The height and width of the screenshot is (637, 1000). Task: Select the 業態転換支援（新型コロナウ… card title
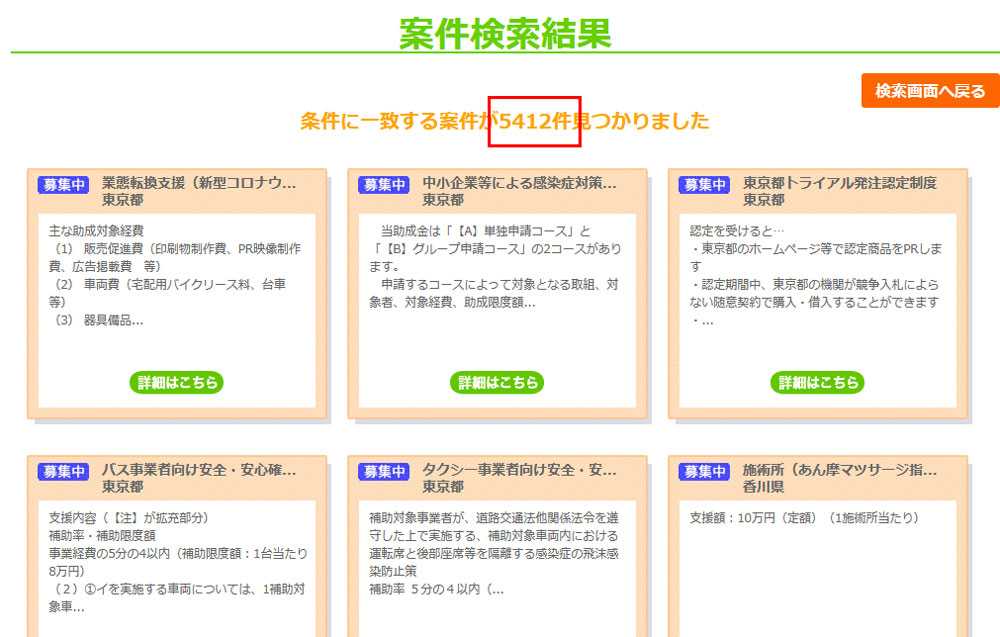click(x=199, y=183)
